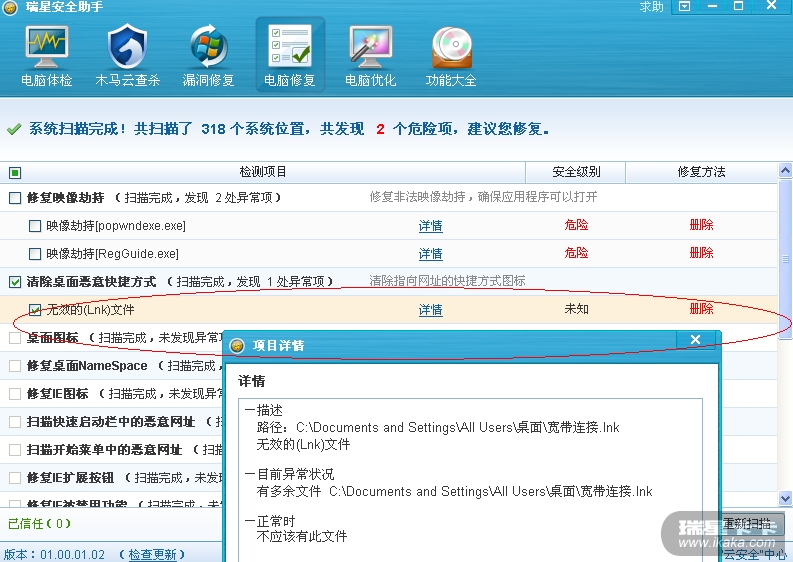Open the title bar dropdown menu button
The image size is (793, 562).
(684, 6)
